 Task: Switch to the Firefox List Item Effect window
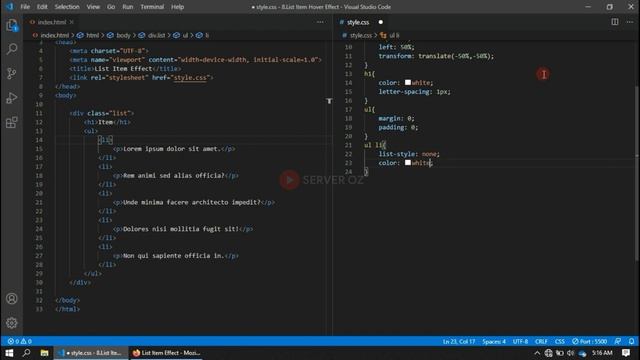click(167, 353)
